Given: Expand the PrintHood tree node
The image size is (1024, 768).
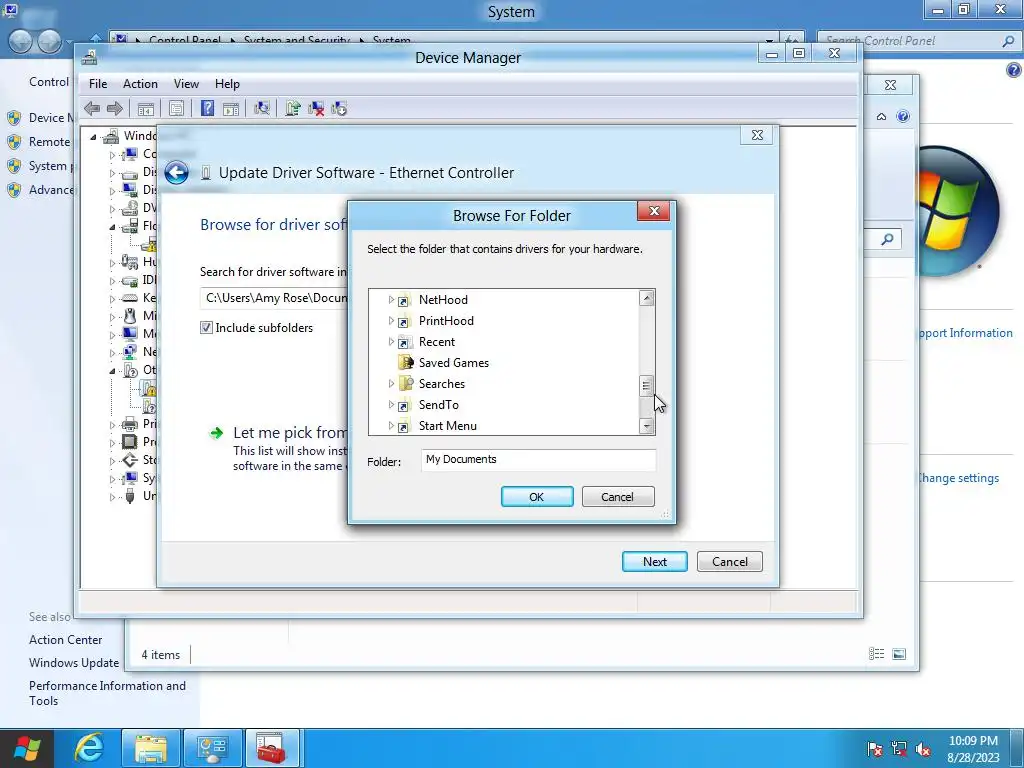Looking at the screenshot, I should point(391,321).
